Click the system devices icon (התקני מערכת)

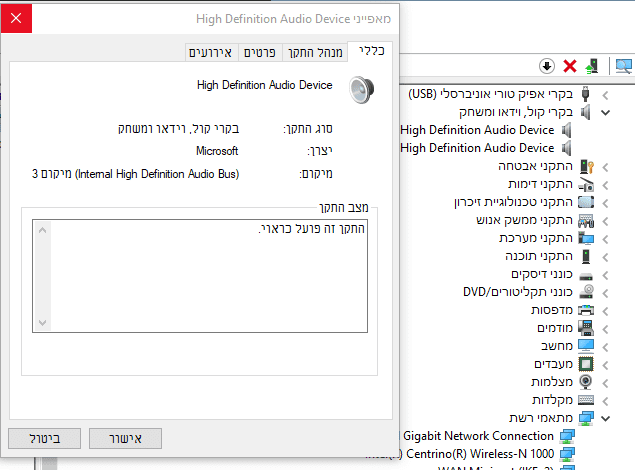[x=586, y=238]
